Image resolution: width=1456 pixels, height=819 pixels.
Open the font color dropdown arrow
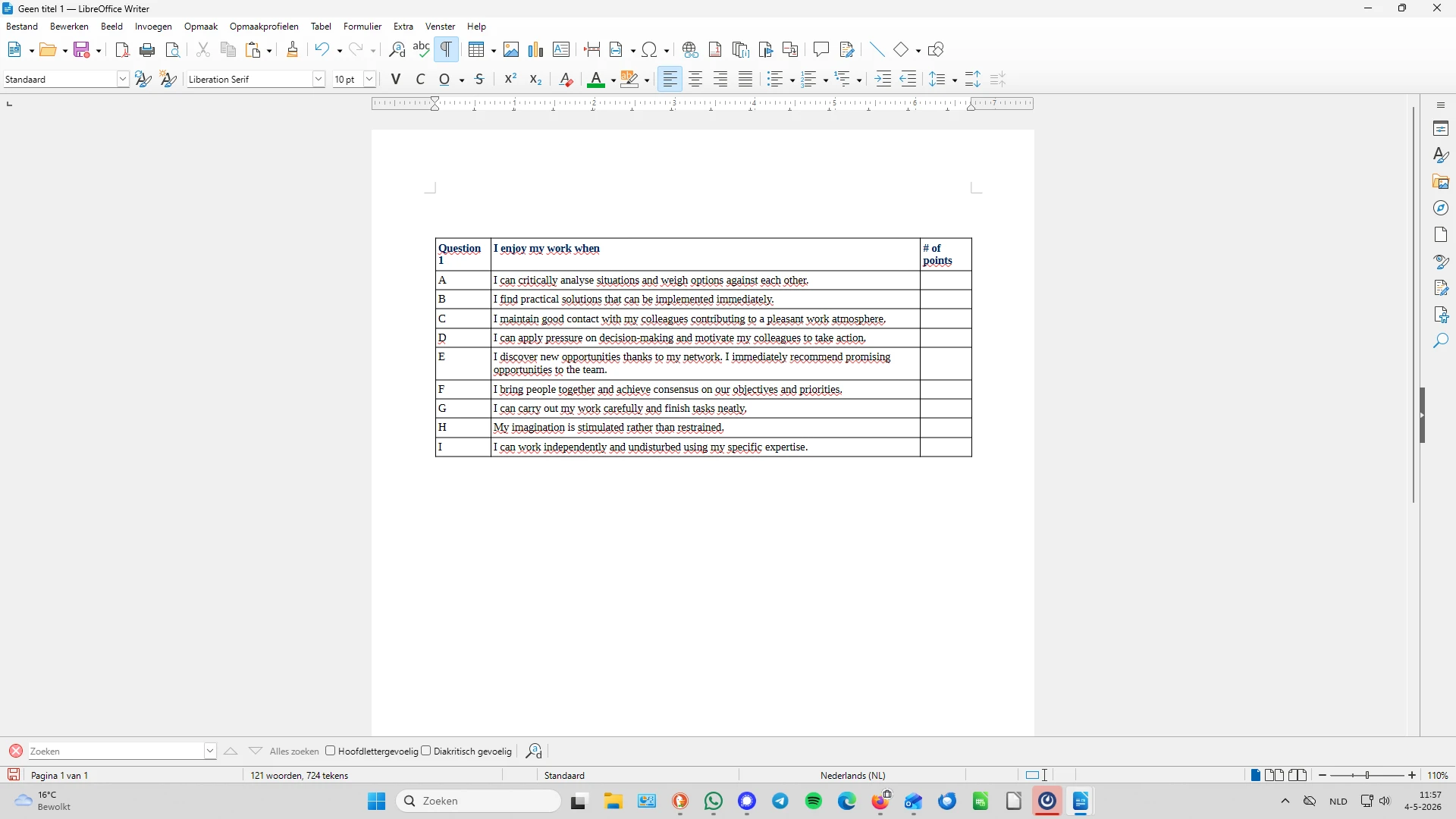(x=613, y=80)
